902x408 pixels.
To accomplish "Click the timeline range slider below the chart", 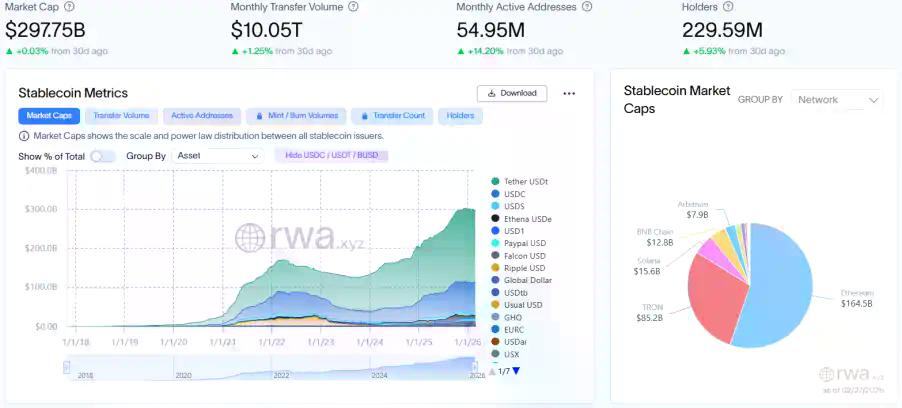I will point(270,366).
